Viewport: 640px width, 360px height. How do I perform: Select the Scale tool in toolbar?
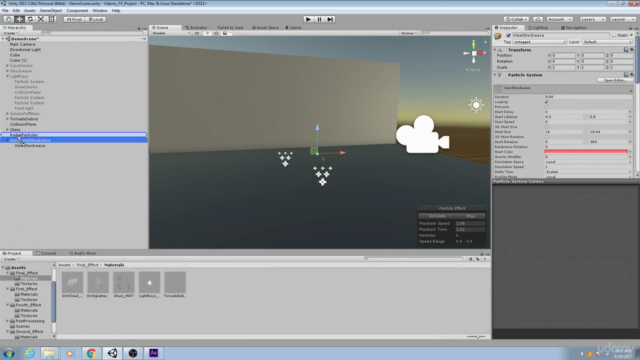(x=41, y=19)
